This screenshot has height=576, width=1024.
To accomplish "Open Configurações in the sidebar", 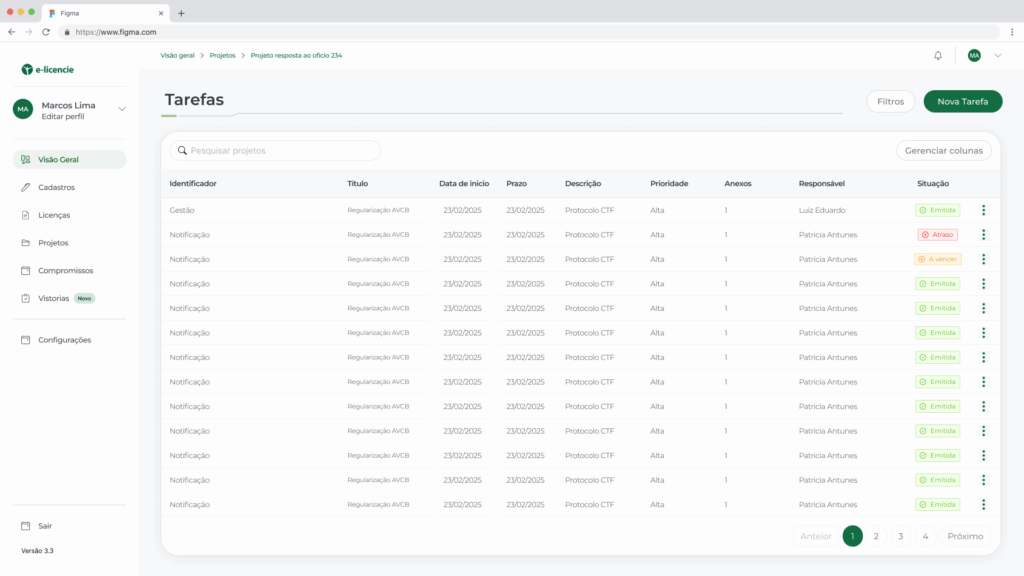I will click(x=64, y=340).
